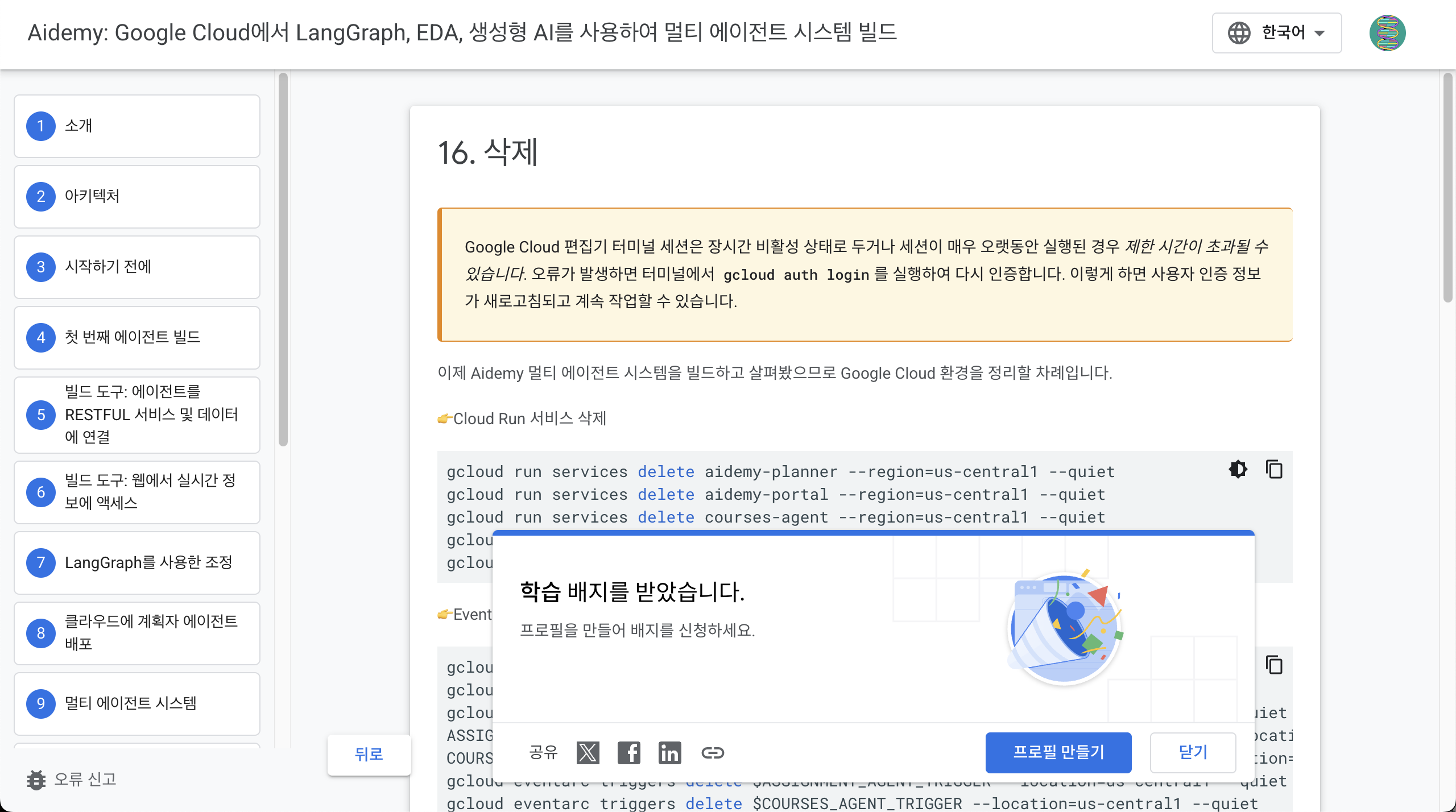Image resolution: width=1456 pixels, height=812 pixels.
Task: Click the 프로필 만들기 button
Action: [1058, 752]
